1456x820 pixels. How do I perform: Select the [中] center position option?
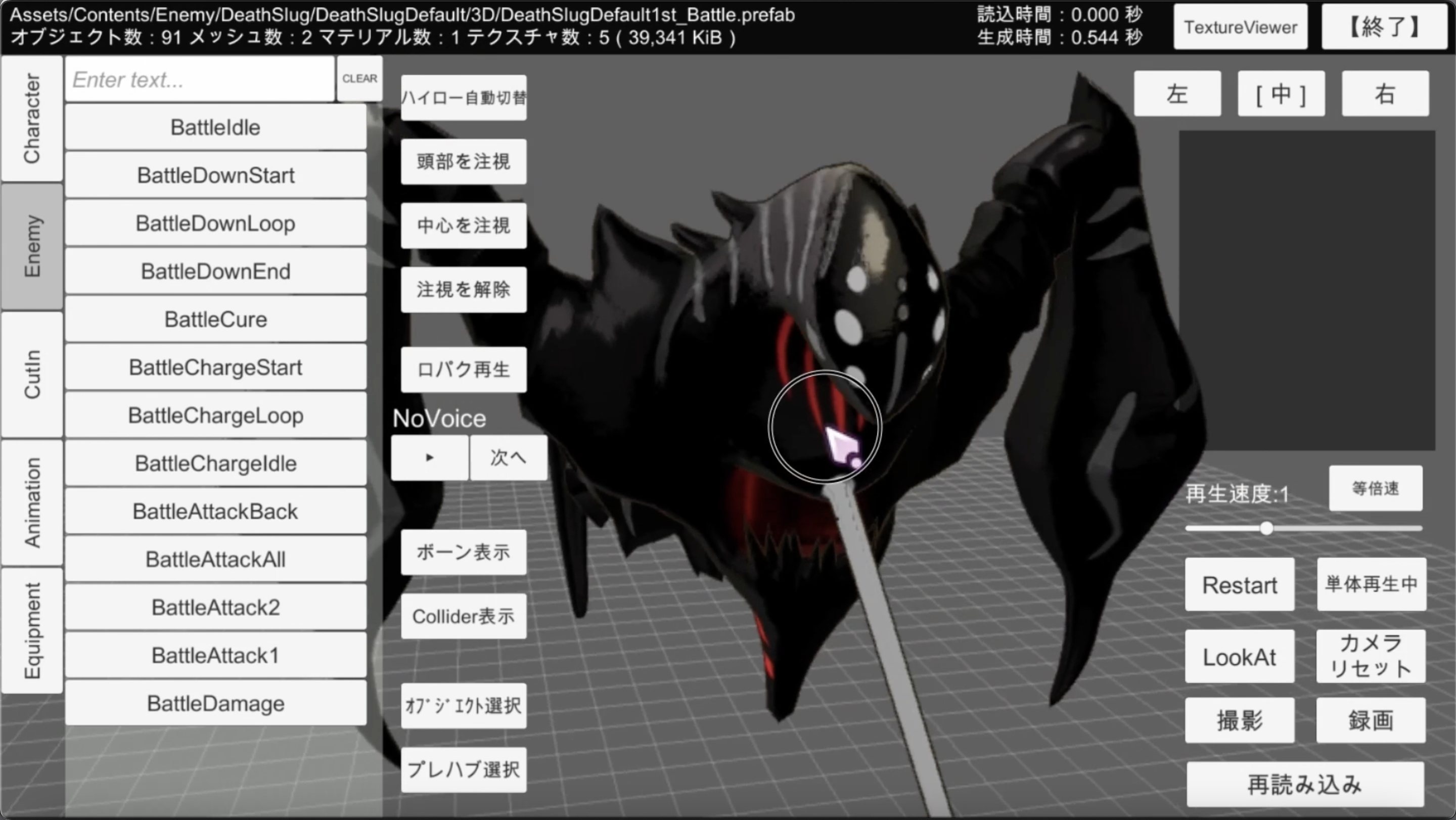click(x=1281, y=94)
